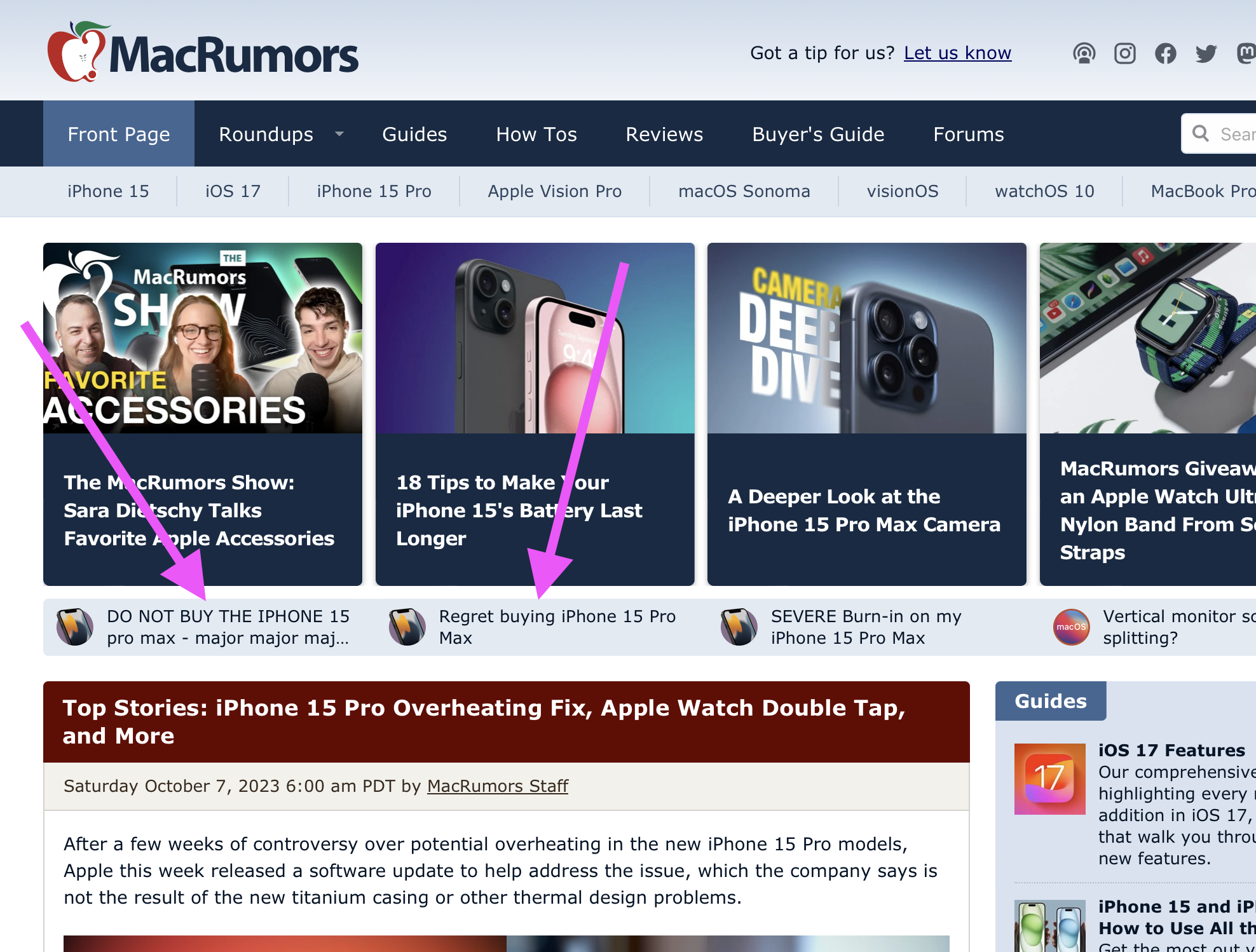The height and width of the screenshot is (952, 1256).
Task: Open the Reviews menu item
Action: coord(664,134)
